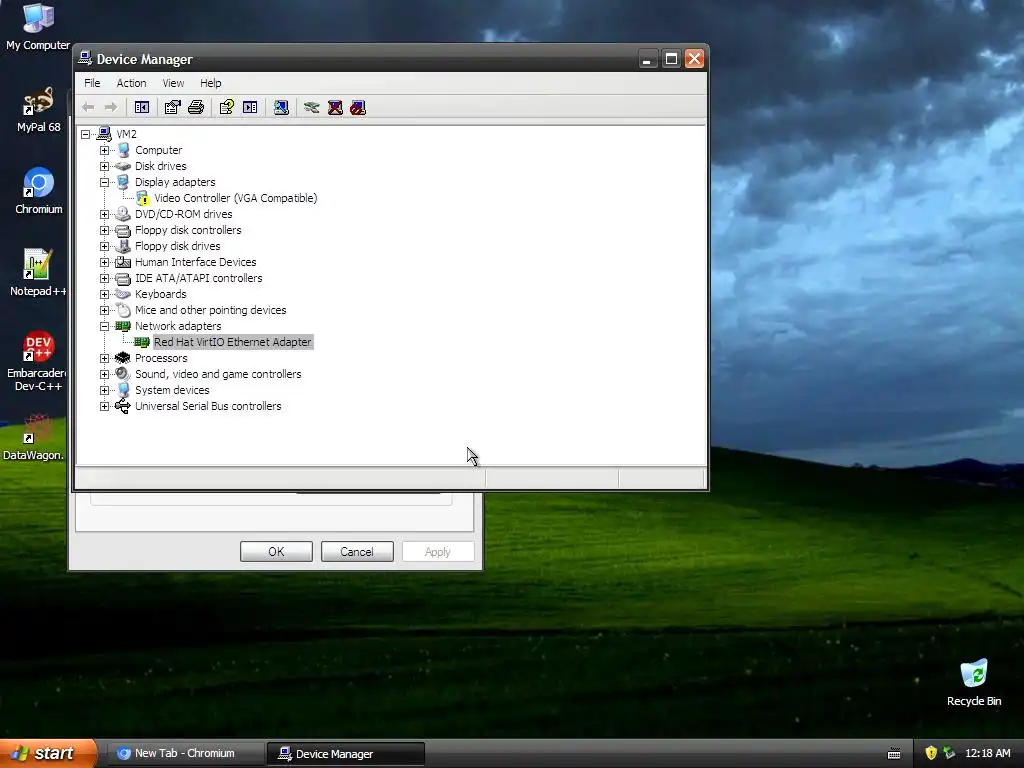1024x768 pixels.
Task: Click the Back arrow in the toolbar
Action: [88, 107]
